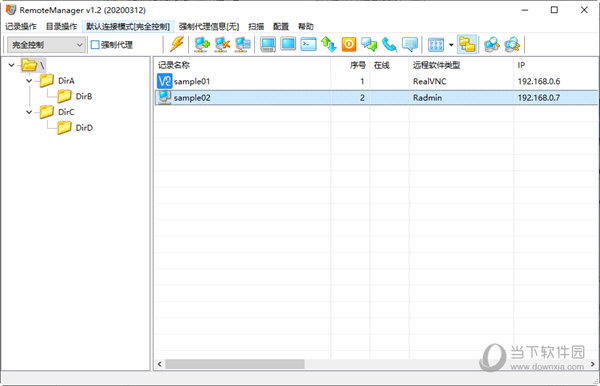The height and width of the screenshot is (386, 600).
Task: Click the scrollbar right arrow
Action: tap(592, 364)
